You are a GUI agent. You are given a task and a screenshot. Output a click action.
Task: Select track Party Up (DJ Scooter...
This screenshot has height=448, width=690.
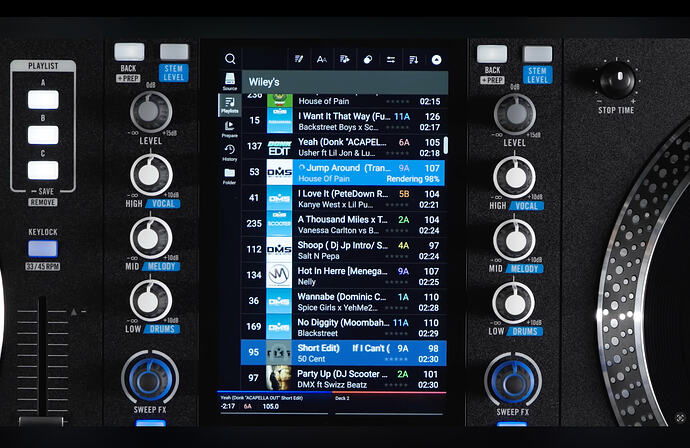(x=344, y=379)
